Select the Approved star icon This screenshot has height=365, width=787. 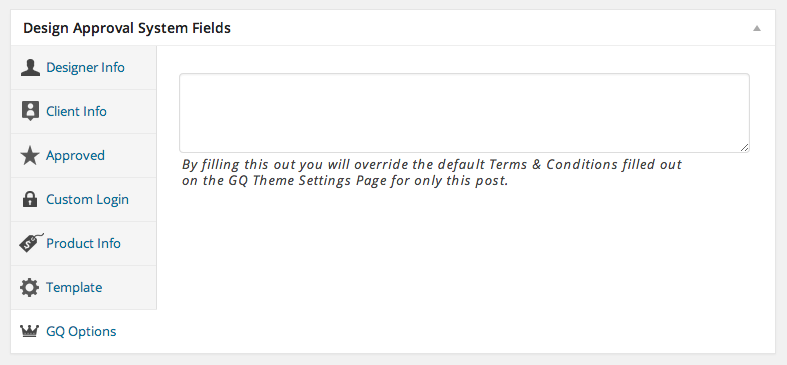pos(30,156)
